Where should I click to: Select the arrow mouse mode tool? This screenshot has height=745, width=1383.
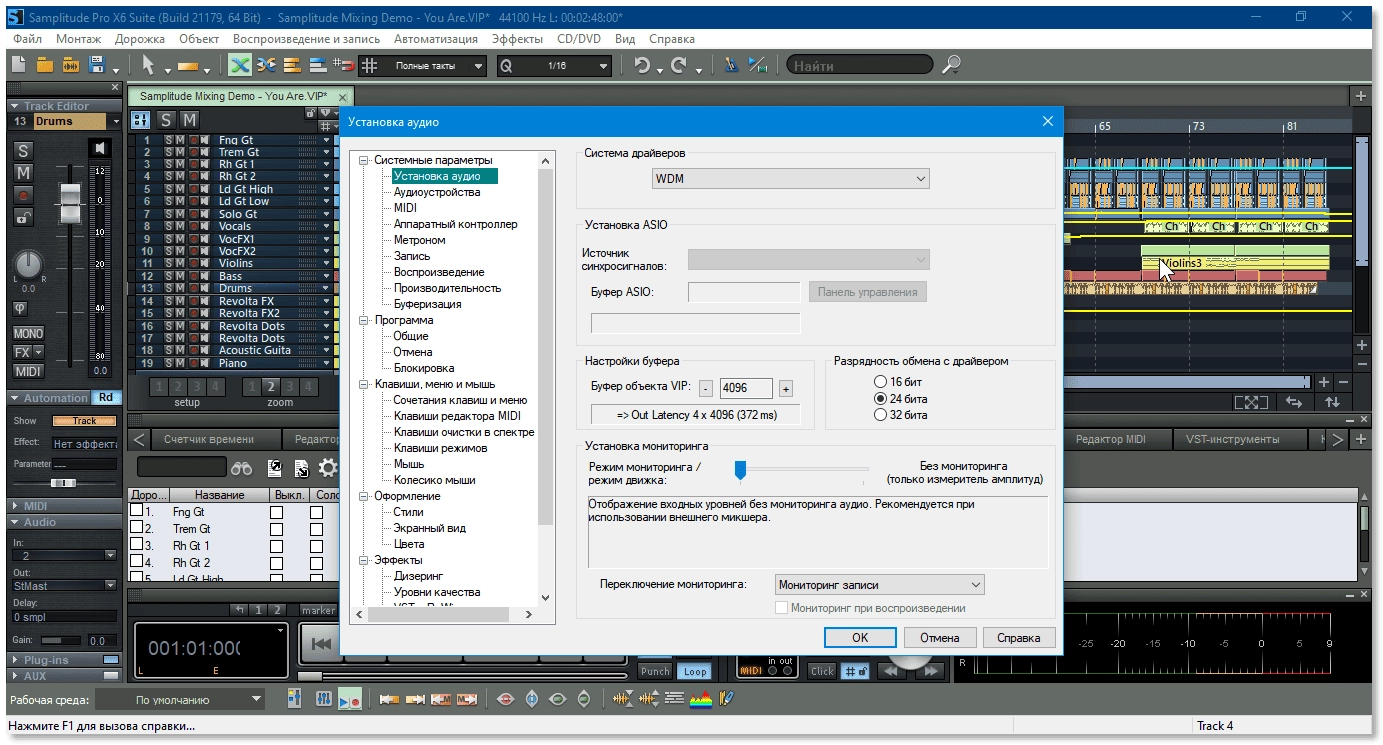click(148, 65)
